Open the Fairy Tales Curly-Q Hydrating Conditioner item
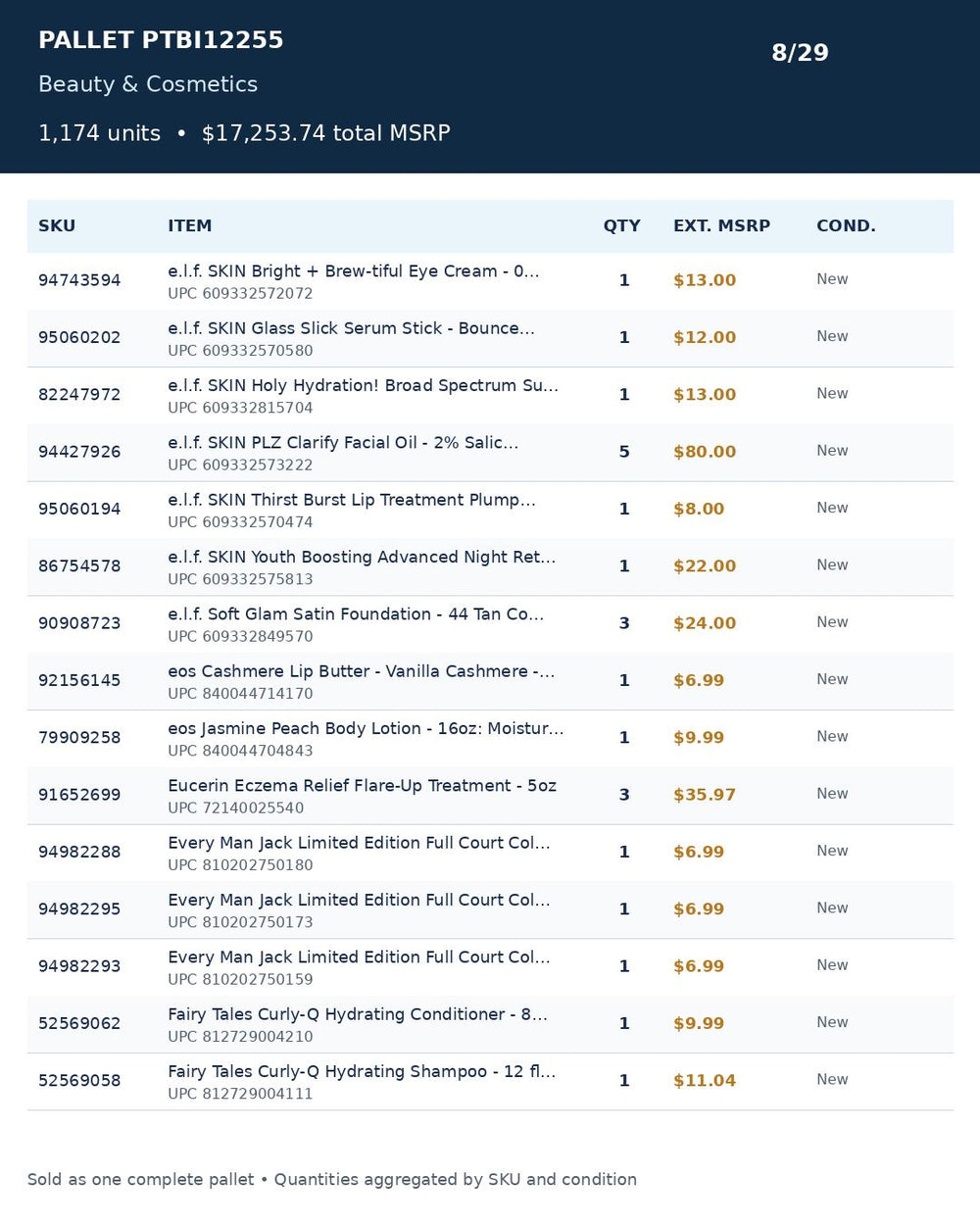The width and height of the screenshot is (980, 1225). tap(358, 1014)
